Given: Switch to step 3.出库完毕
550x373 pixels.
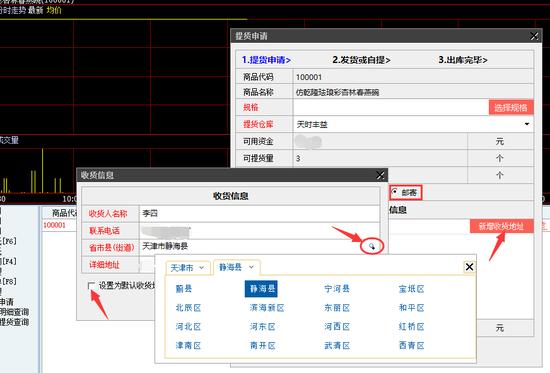Looking at the screenshot, I should click(x=463, y=60).
